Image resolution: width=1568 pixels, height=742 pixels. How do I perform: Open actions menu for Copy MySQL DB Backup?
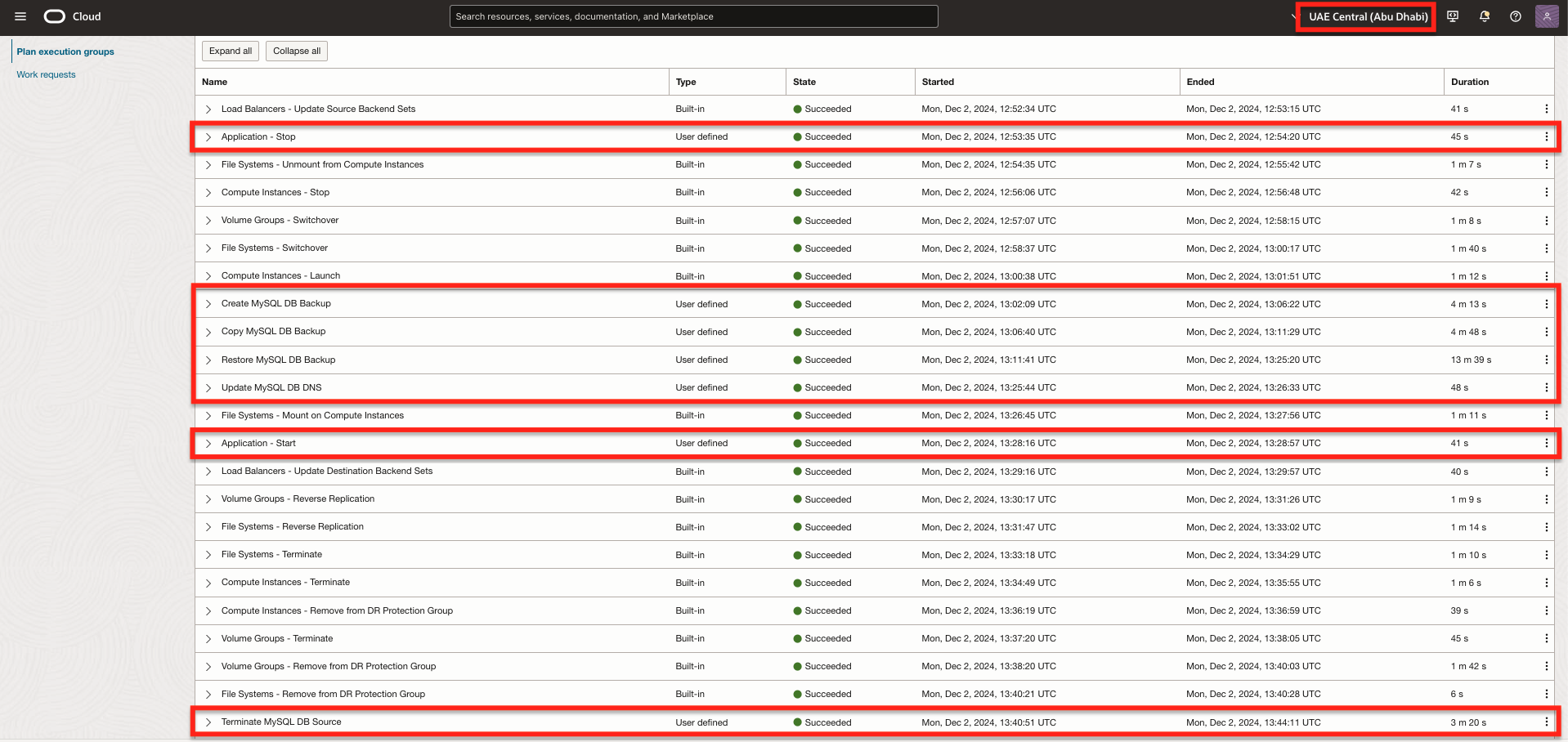tap(1546, 332)
